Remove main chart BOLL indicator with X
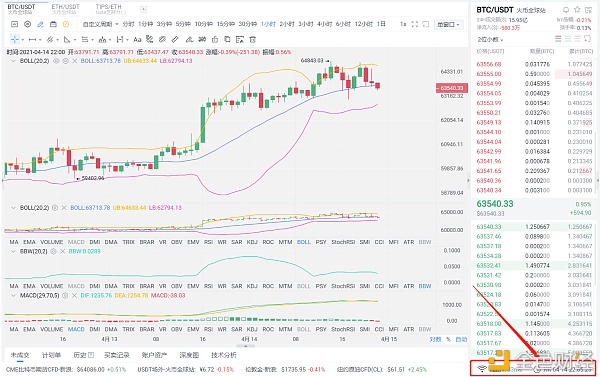 click(75, 61)
